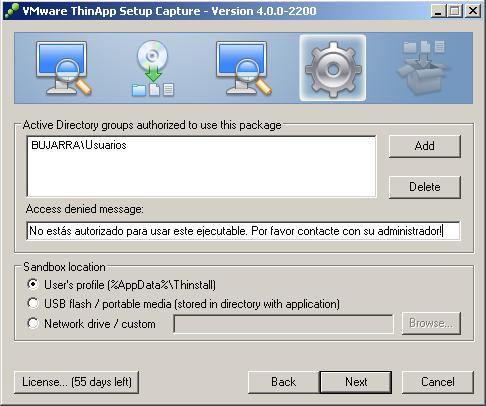Click the install application disc step icon
This screenshot has height=406, width=486.
point(153,68)
